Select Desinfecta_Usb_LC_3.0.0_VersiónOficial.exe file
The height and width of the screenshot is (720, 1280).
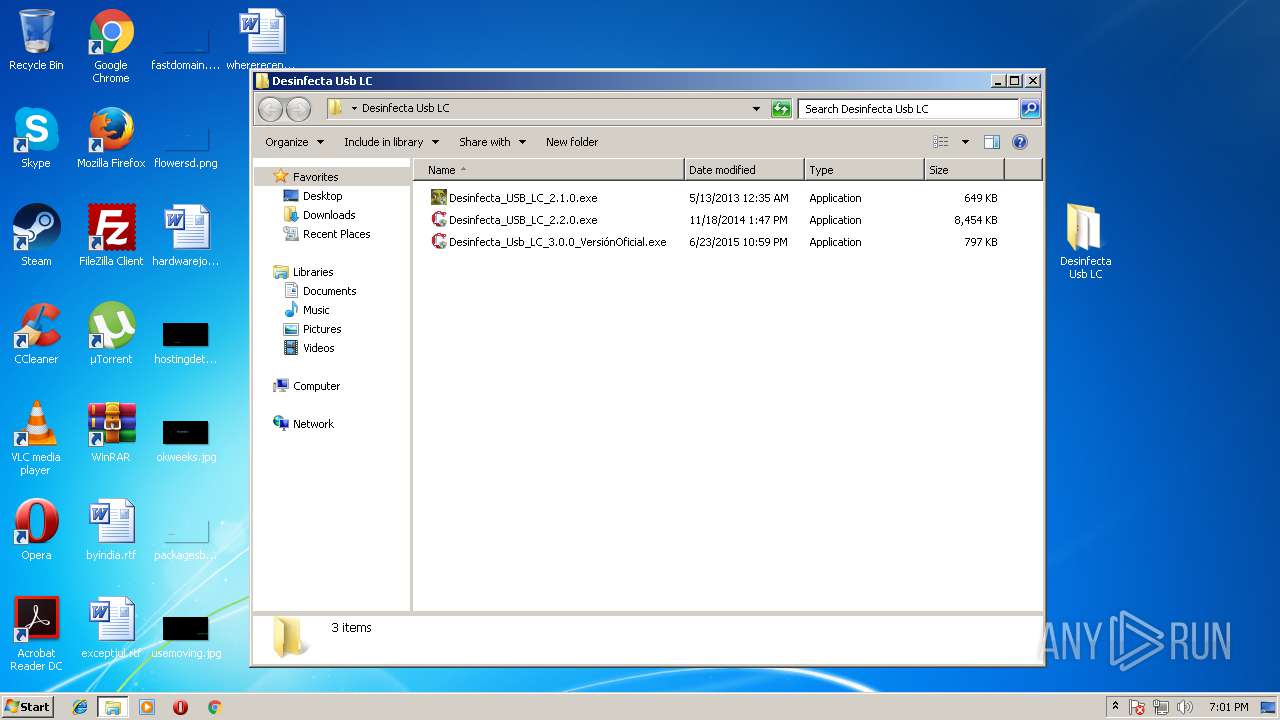(548, 242)
